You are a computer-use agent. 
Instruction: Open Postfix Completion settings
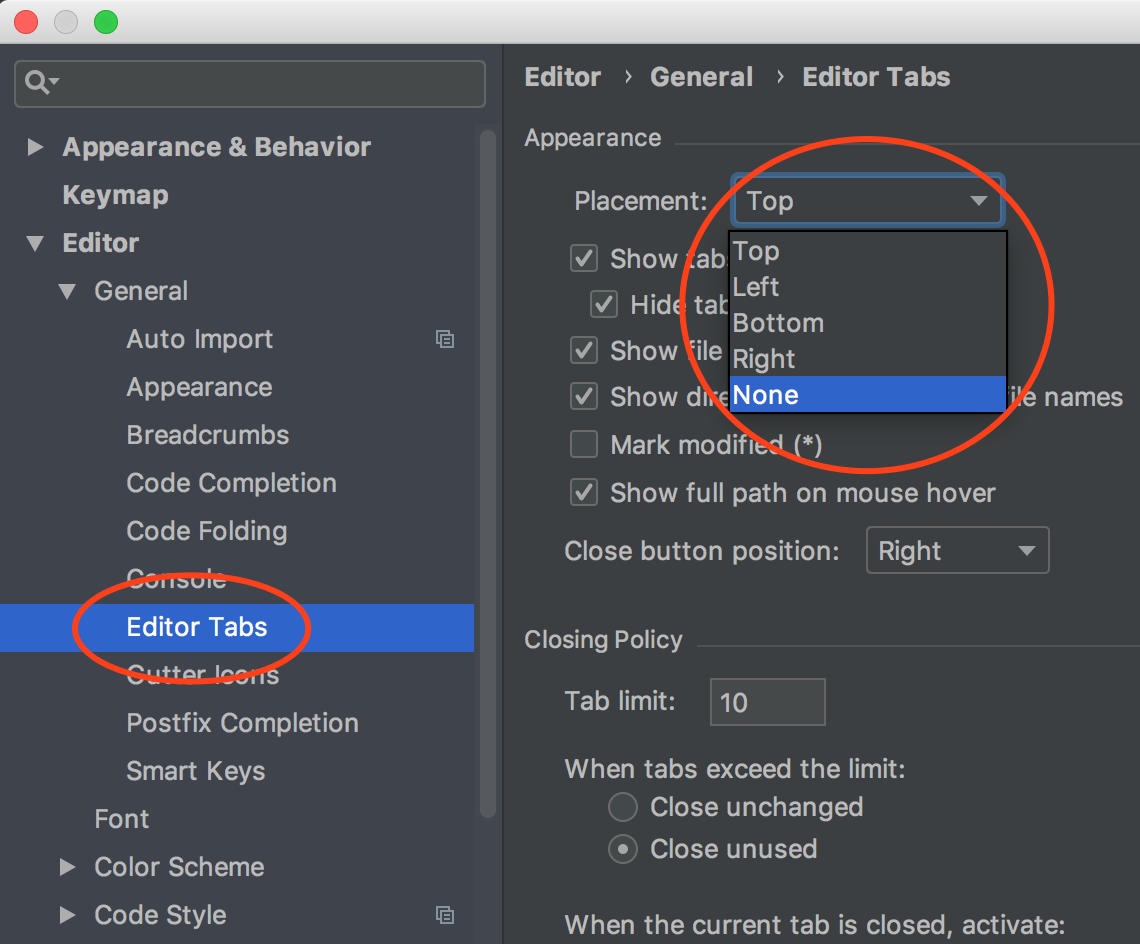[x=242, y=723]
